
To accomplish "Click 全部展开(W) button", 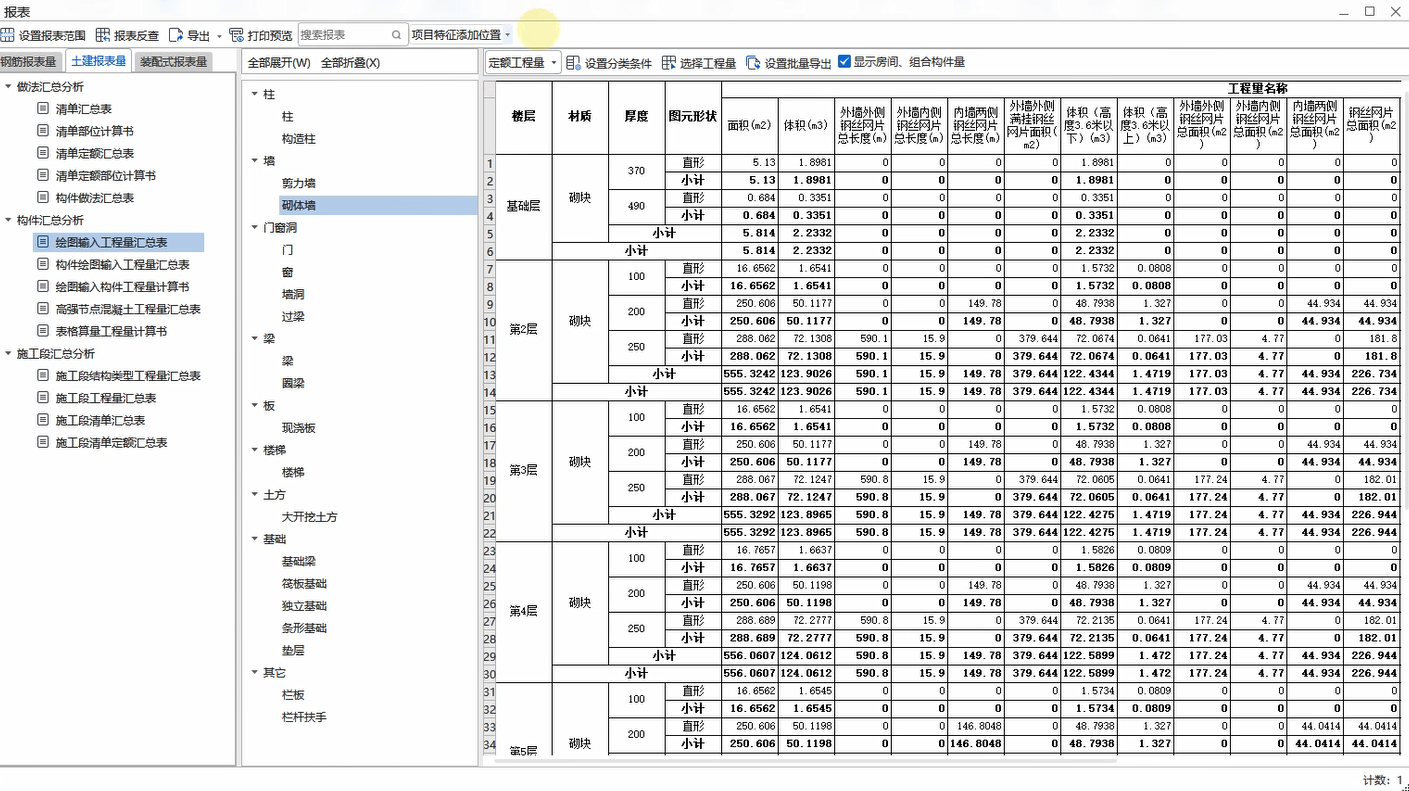I will [x=279, y=62].
